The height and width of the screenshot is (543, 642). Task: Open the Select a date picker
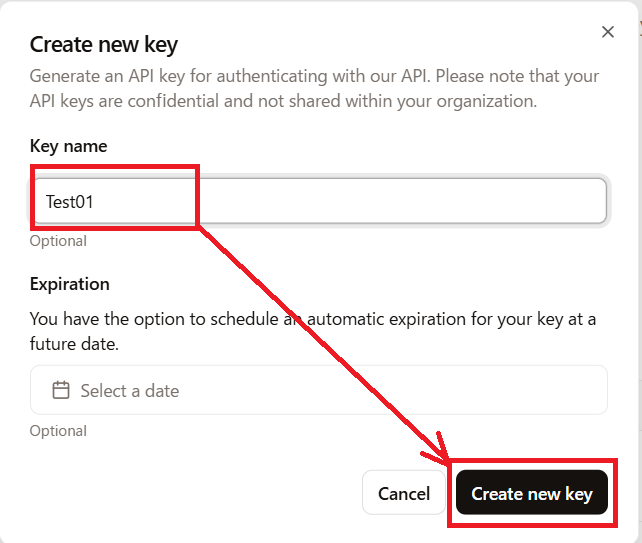pyautogui.click(x=318, y=390)
